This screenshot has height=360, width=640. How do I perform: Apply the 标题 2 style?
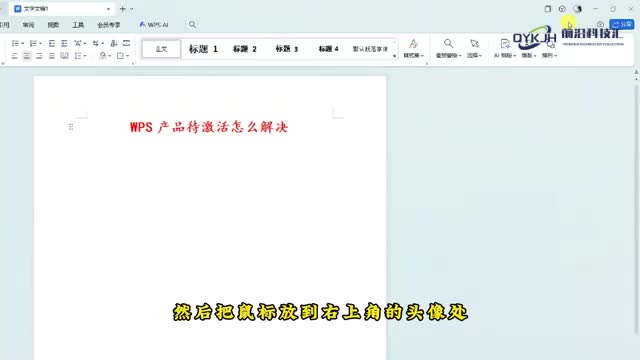244,49
